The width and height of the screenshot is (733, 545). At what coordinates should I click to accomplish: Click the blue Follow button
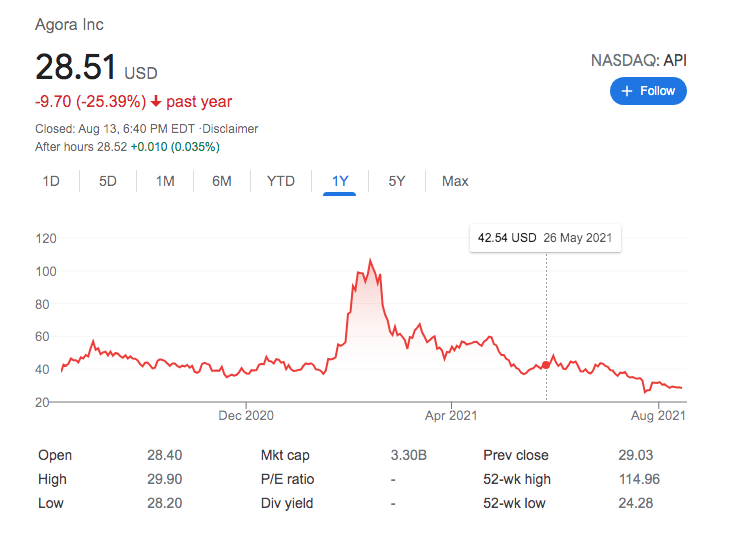[x=648, y=91]
